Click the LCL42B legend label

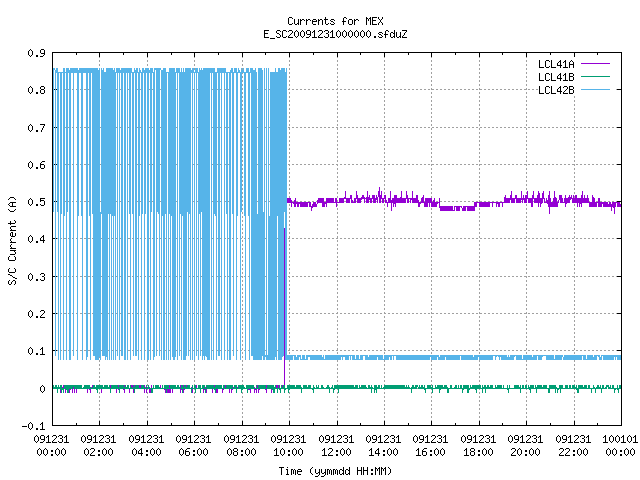(x=556, y=90)
